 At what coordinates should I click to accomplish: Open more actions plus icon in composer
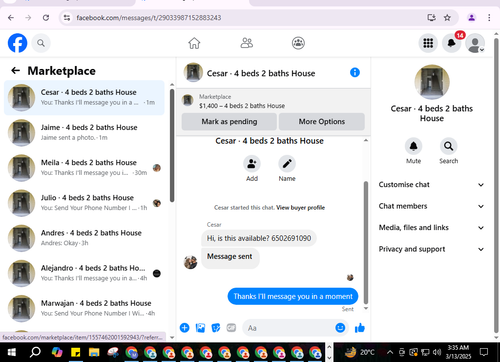tap(184, 328)
